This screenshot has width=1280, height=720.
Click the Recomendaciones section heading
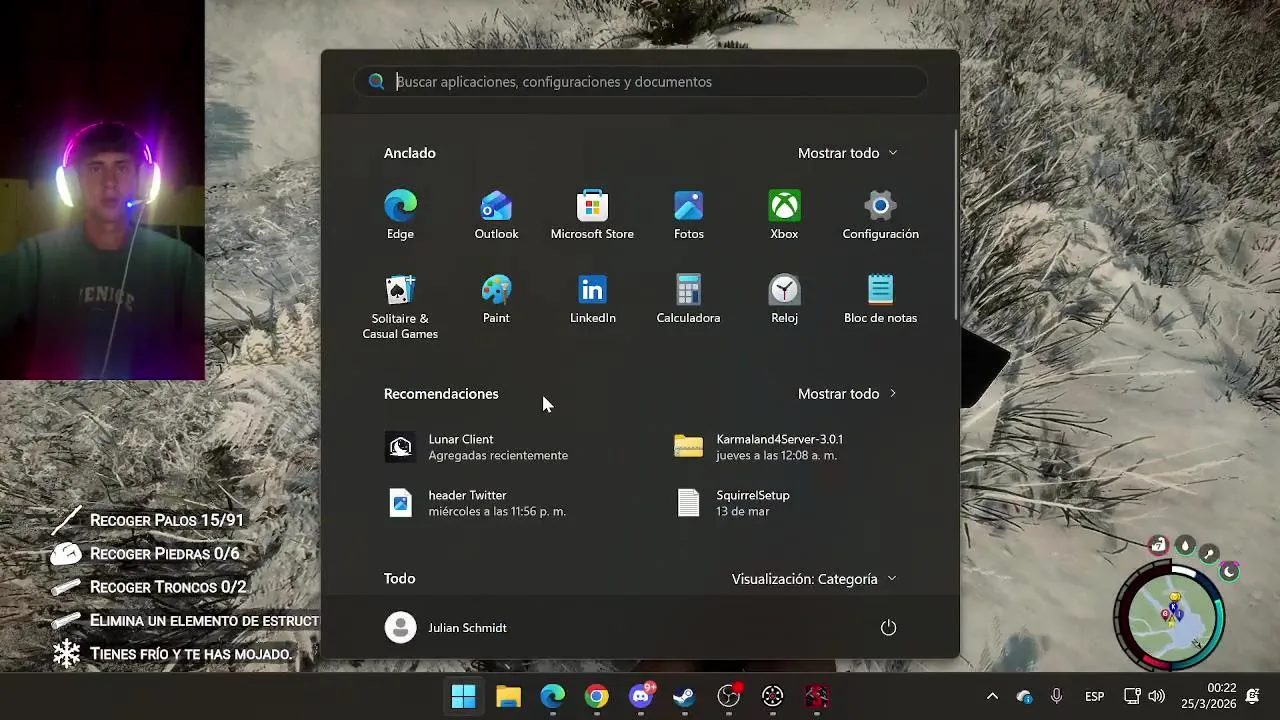tap(441, 394)
